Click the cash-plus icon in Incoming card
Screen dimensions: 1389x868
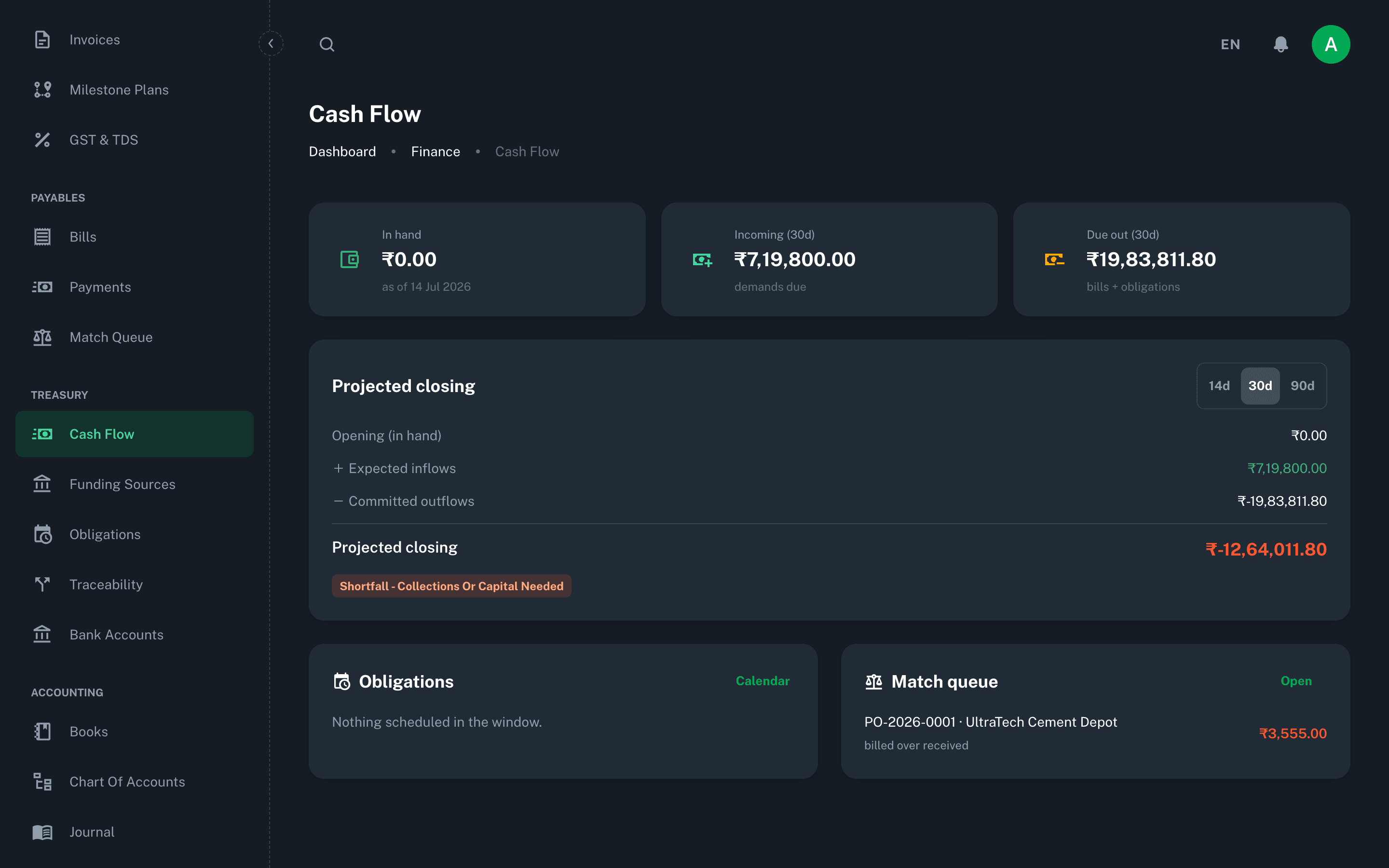pyautogui.click(x=702, y=259)
